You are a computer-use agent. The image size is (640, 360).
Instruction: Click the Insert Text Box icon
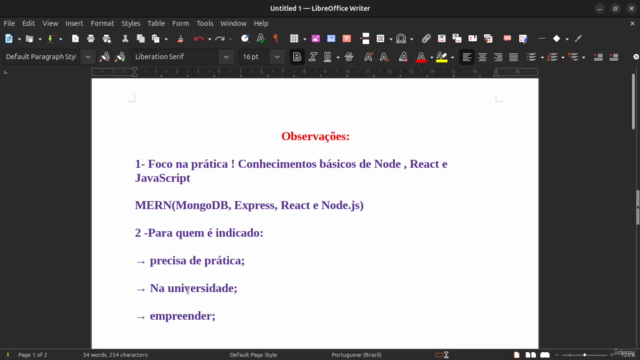[x=347, y=39]
